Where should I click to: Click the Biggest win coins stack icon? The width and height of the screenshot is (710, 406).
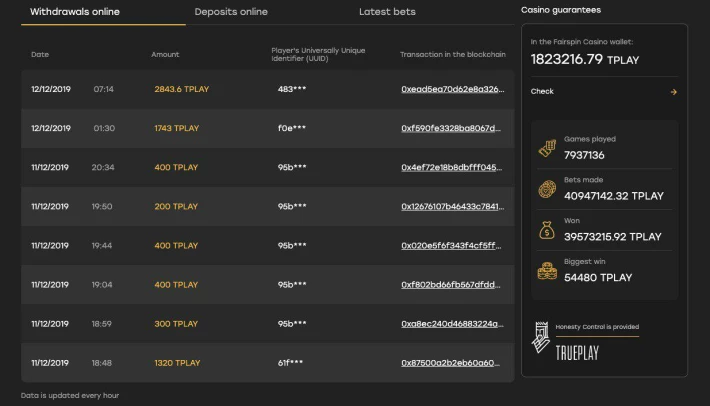pos(547,271)
